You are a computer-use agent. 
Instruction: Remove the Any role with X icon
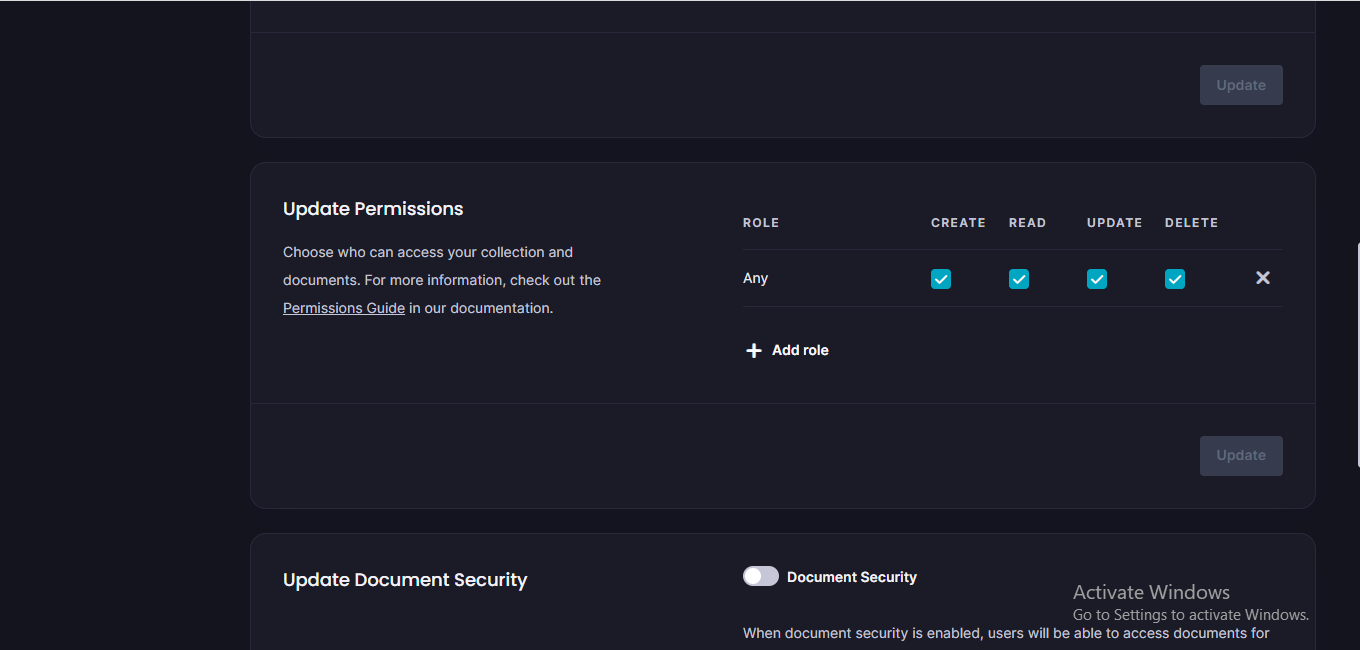click(x=1263, y=278)
